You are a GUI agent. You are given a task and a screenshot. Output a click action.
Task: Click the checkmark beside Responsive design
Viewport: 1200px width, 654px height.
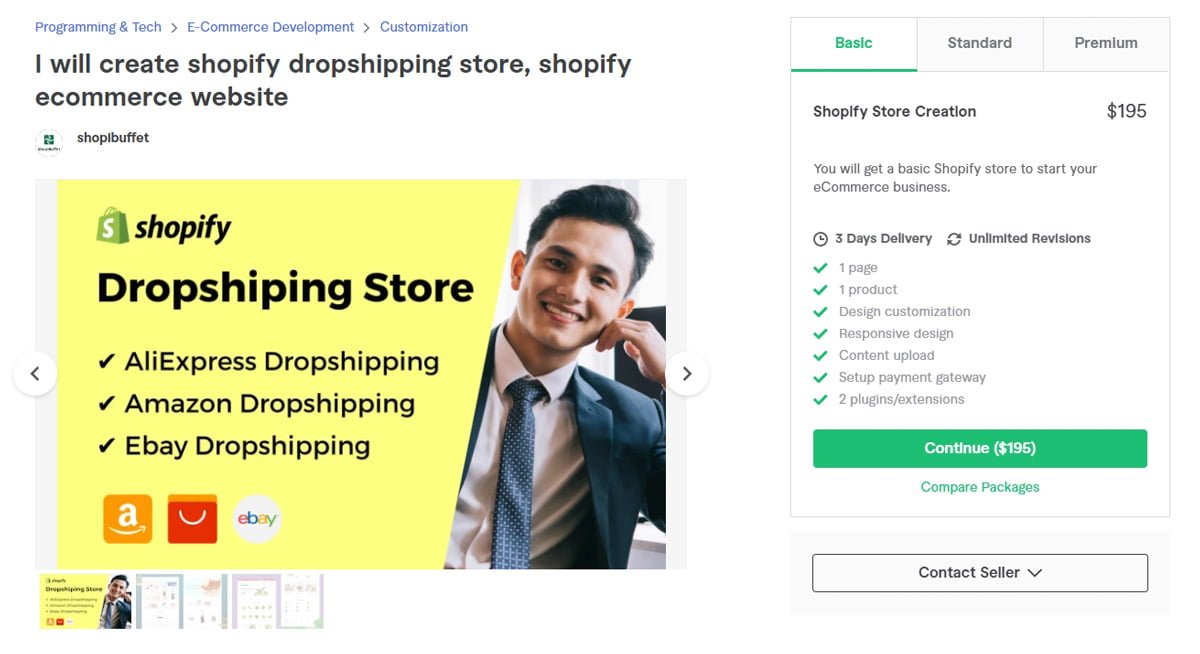coord(820,334)
